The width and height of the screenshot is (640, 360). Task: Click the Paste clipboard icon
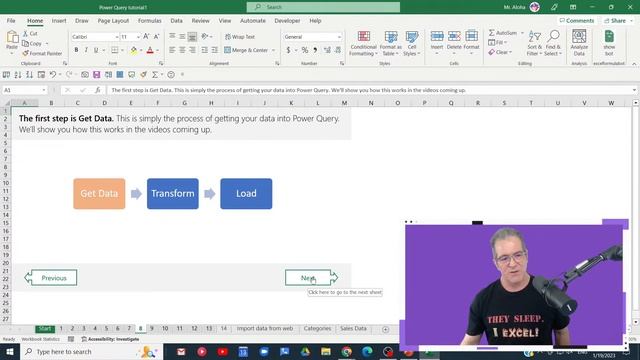tap(12, 38)
